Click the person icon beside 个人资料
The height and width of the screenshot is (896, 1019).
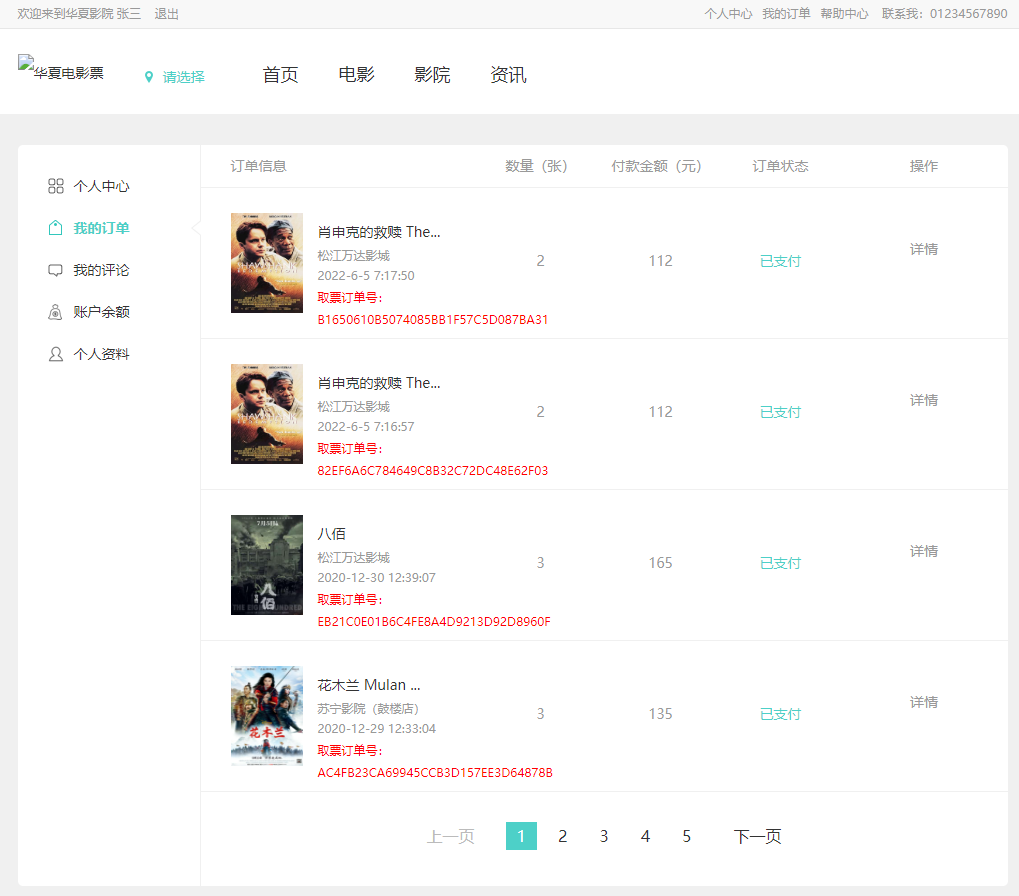[56, 354]
